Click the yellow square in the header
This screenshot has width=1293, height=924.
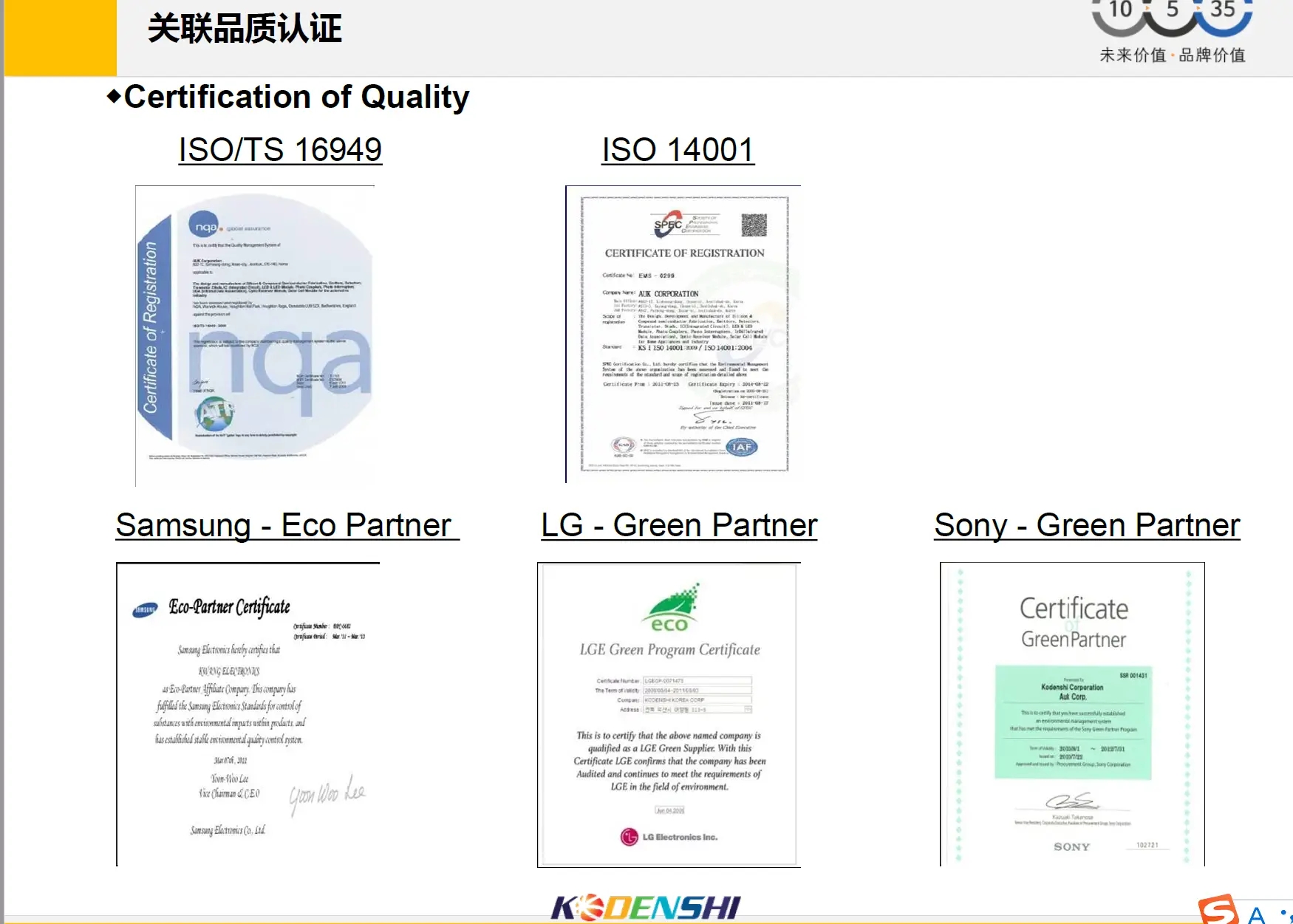tap(61, 38)
